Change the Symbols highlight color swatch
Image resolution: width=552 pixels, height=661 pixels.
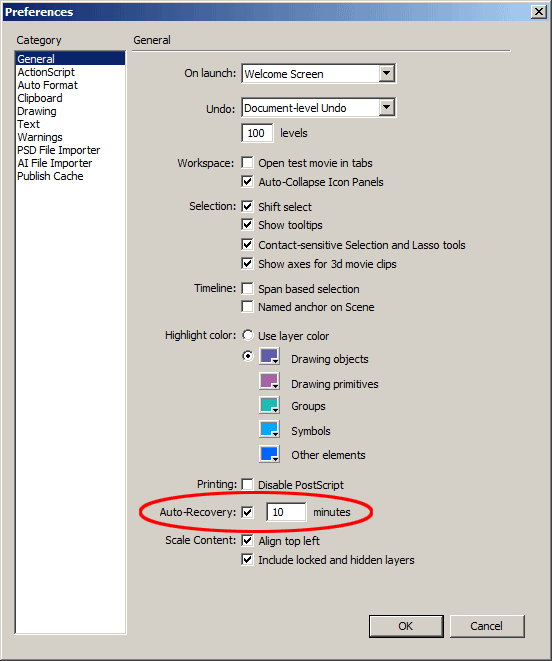point(269,430)
